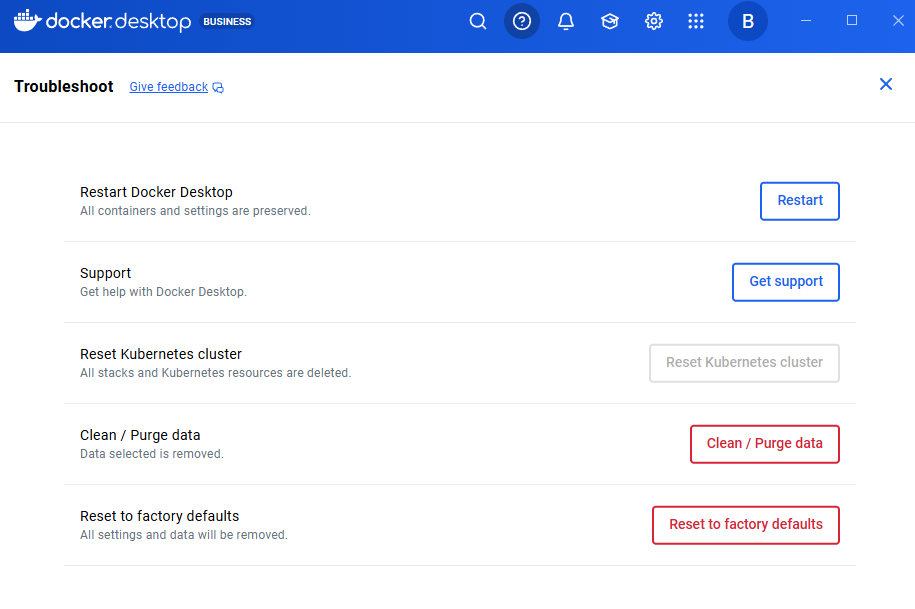Follow the Give feedback link

click(169, 87)
